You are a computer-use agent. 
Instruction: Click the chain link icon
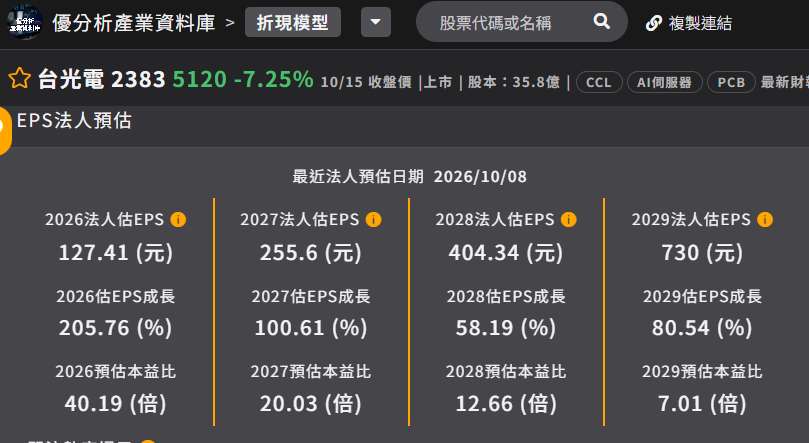pos(654,23)
